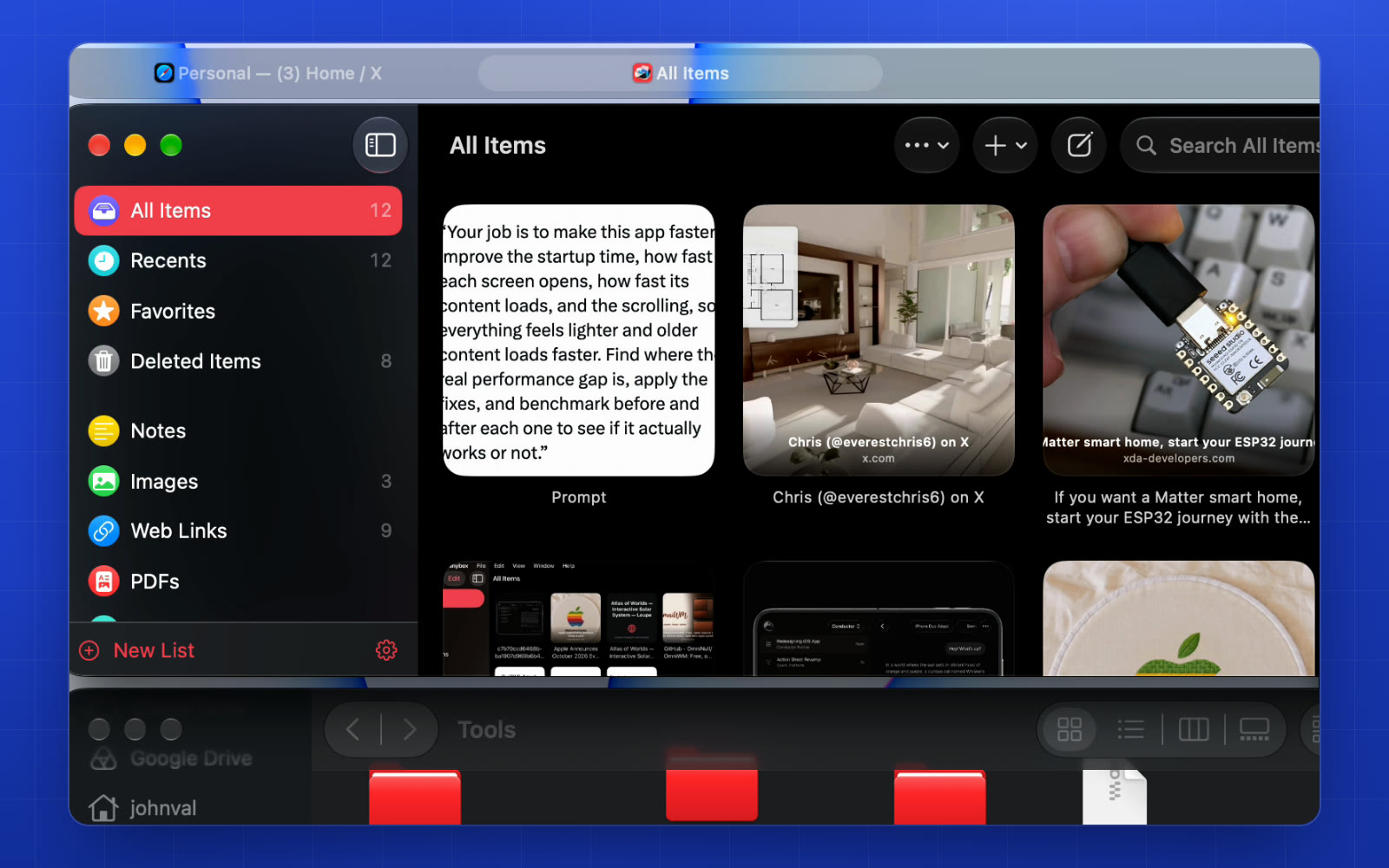Screen dimensions: 1389x868
Task: Switch to the All Items tab
Action: click(x=681, y=73)
